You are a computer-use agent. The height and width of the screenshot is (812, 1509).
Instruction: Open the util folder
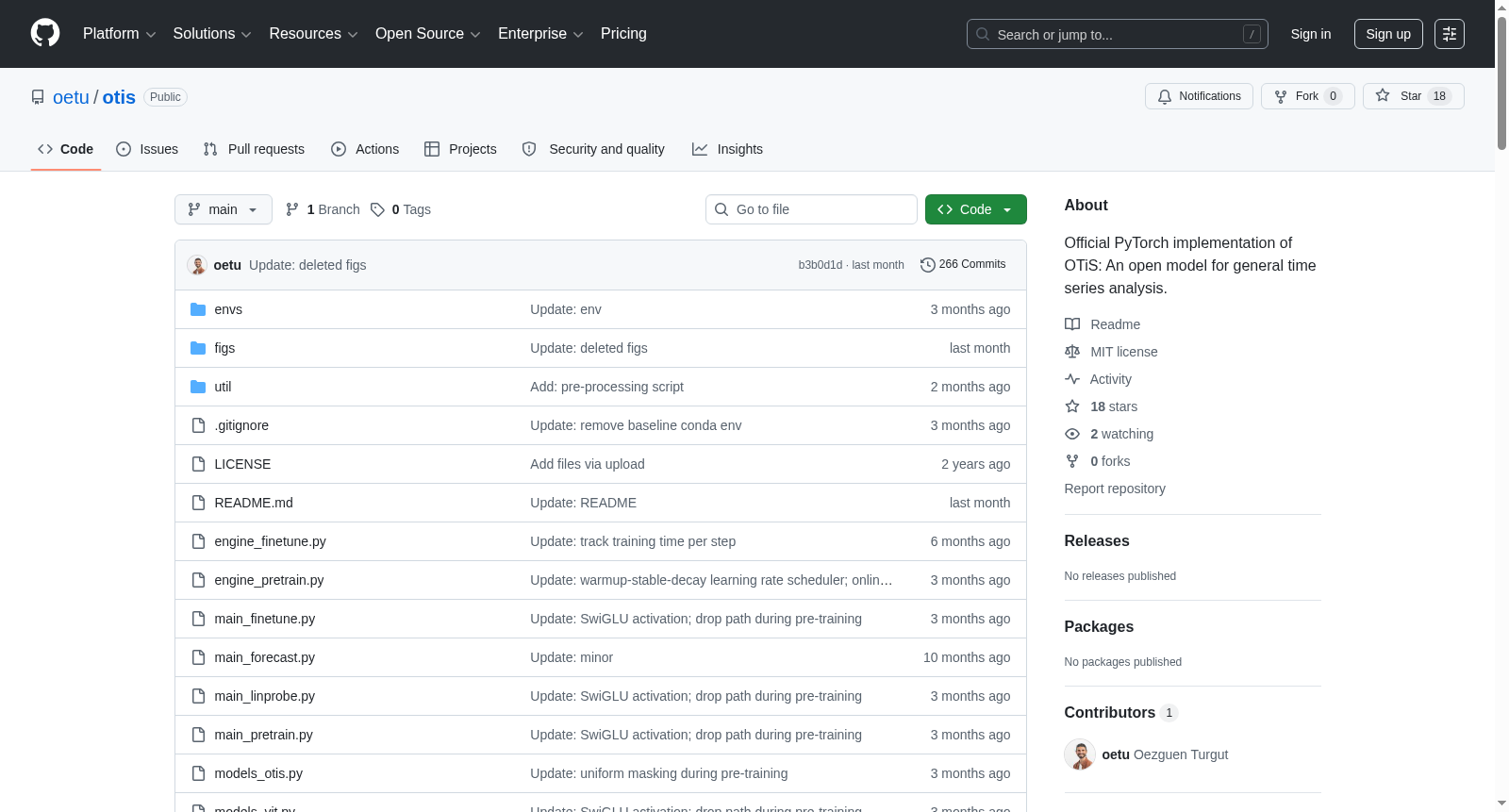point(223,387)
